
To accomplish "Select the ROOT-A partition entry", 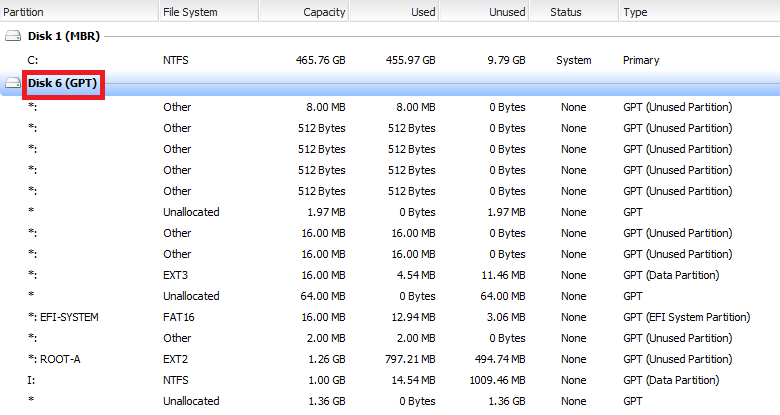I will point(54,359).
